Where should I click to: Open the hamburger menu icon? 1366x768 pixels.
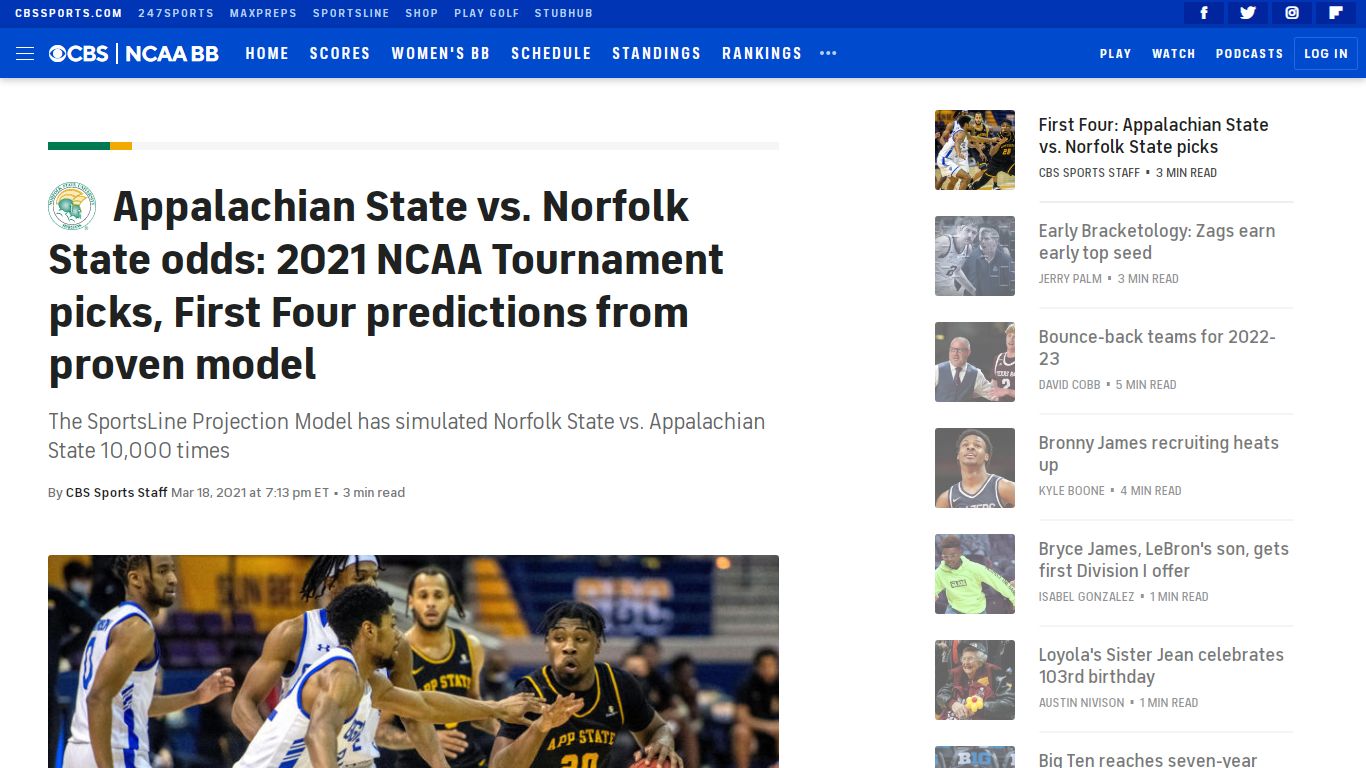[25, 53]
